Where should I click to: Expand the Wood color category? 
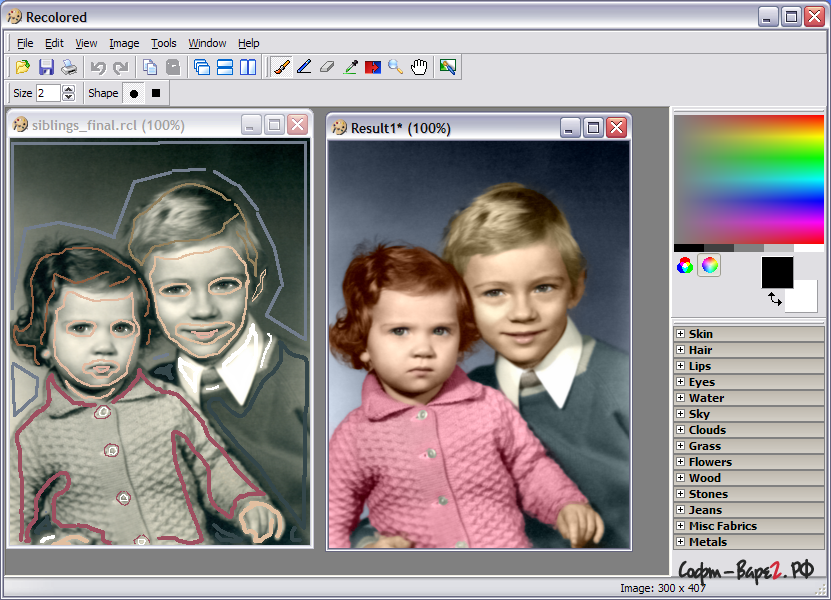pos(680,477)
